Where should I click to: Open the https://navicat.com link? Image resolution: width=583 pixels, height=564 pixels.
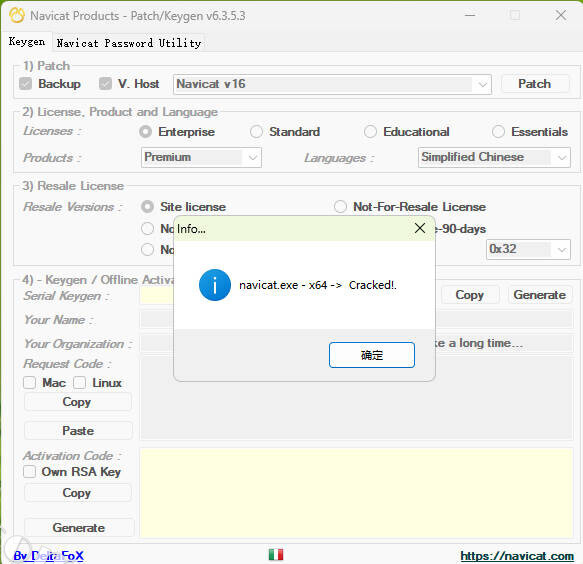[x=517, y=556]
